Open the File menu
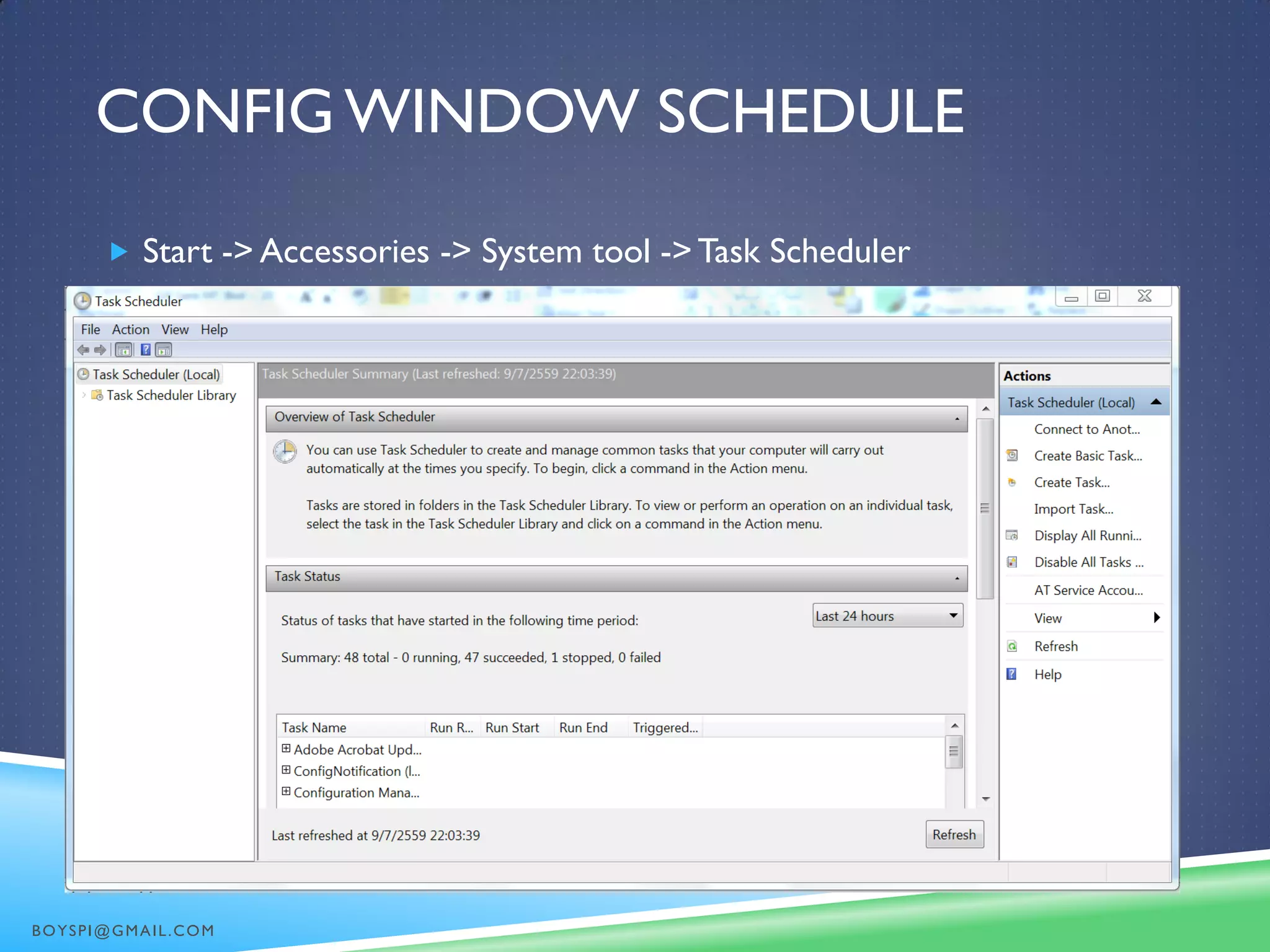Viewport: 1270px width, 952px height. coord(91,330)
